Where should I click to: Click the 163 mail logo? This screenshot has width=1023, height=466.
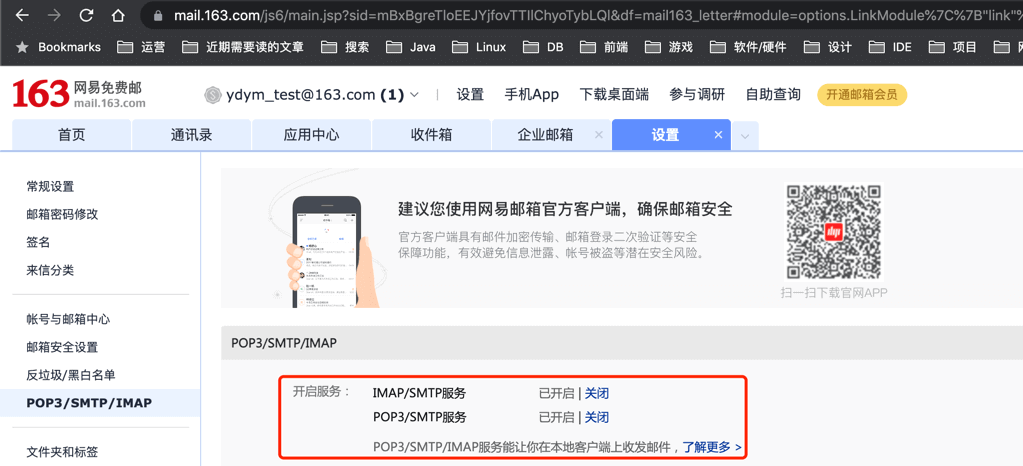78,94
